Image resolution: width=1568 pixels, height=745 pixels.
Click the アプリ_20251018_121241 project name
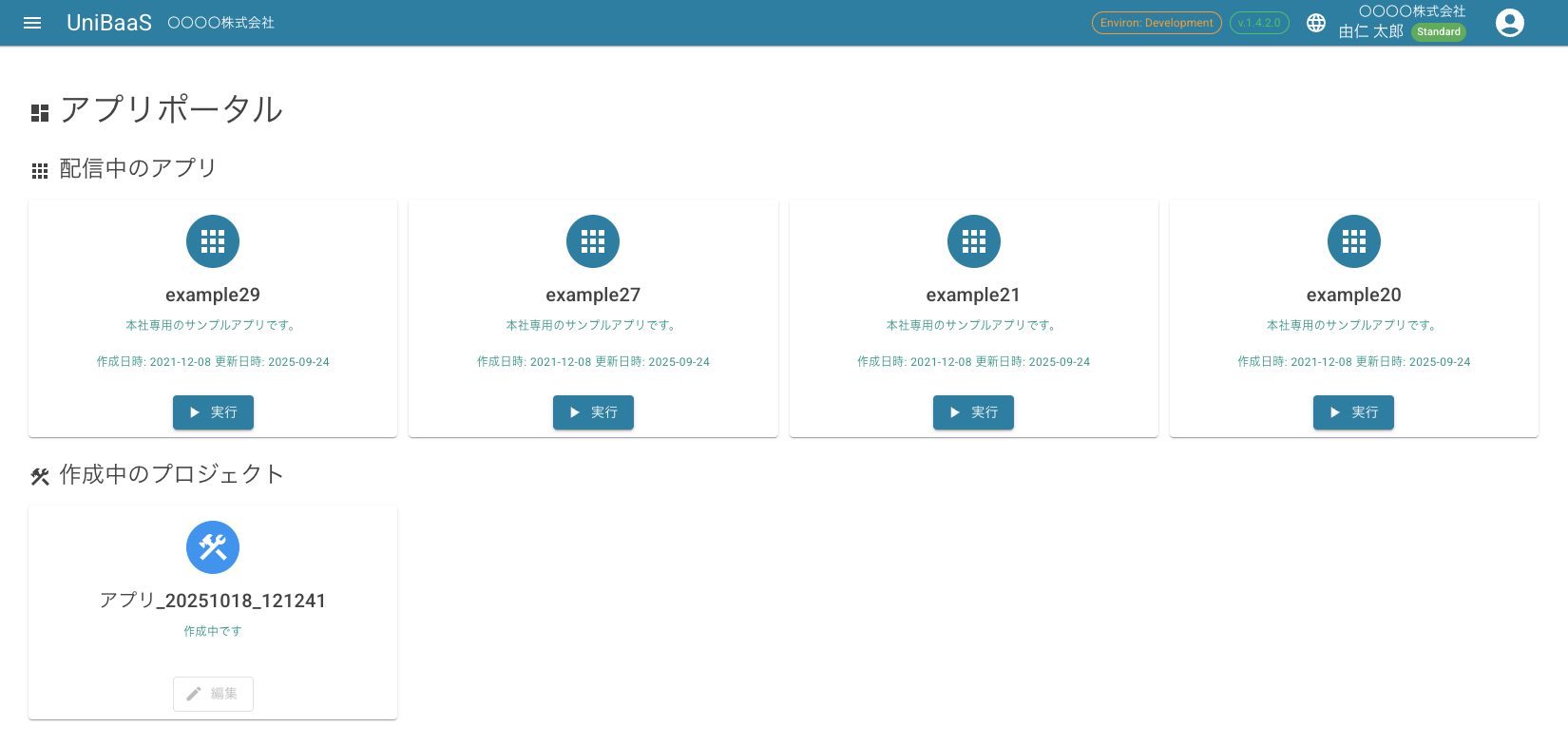click(213, 601)
